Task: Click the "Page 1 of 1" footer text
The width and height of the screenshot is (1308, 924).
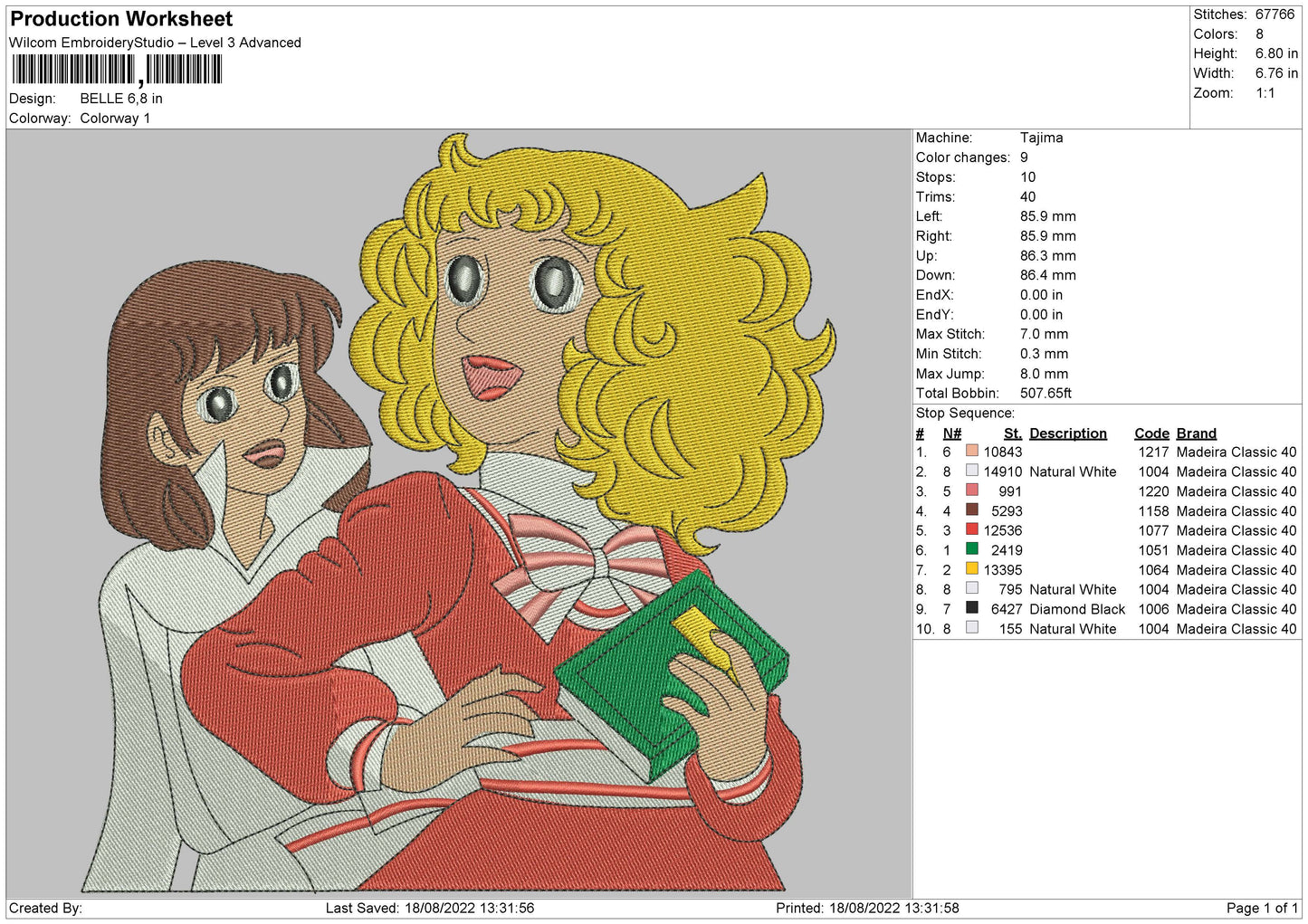Action: point(1262,908)
